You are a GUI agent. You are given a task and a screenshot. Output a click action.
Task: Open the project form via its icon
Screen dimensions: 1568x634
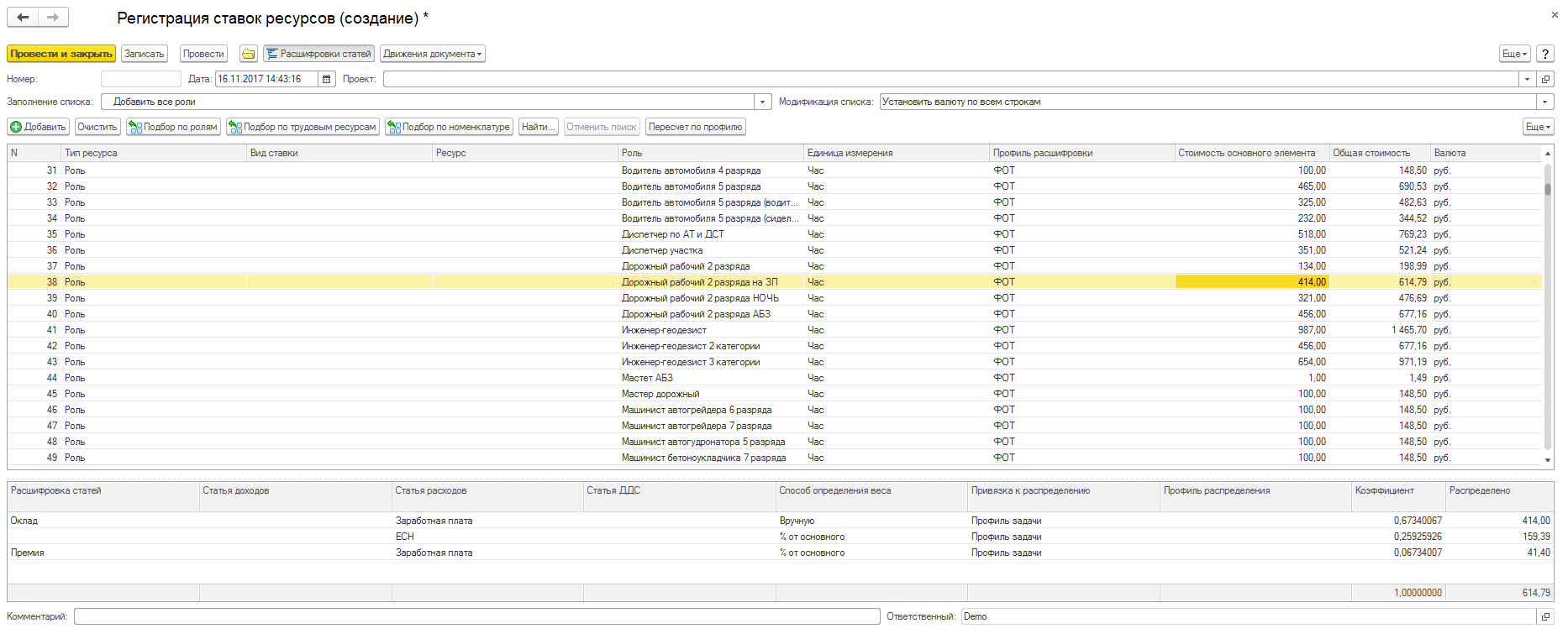[x=1545, y=79]
